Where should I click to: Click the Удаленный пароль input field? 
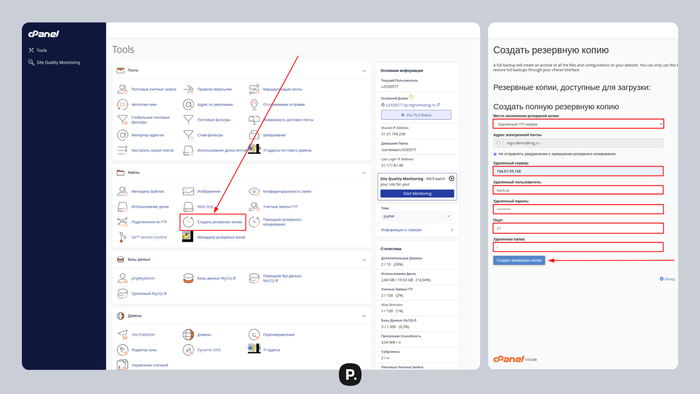click(578, 209)
